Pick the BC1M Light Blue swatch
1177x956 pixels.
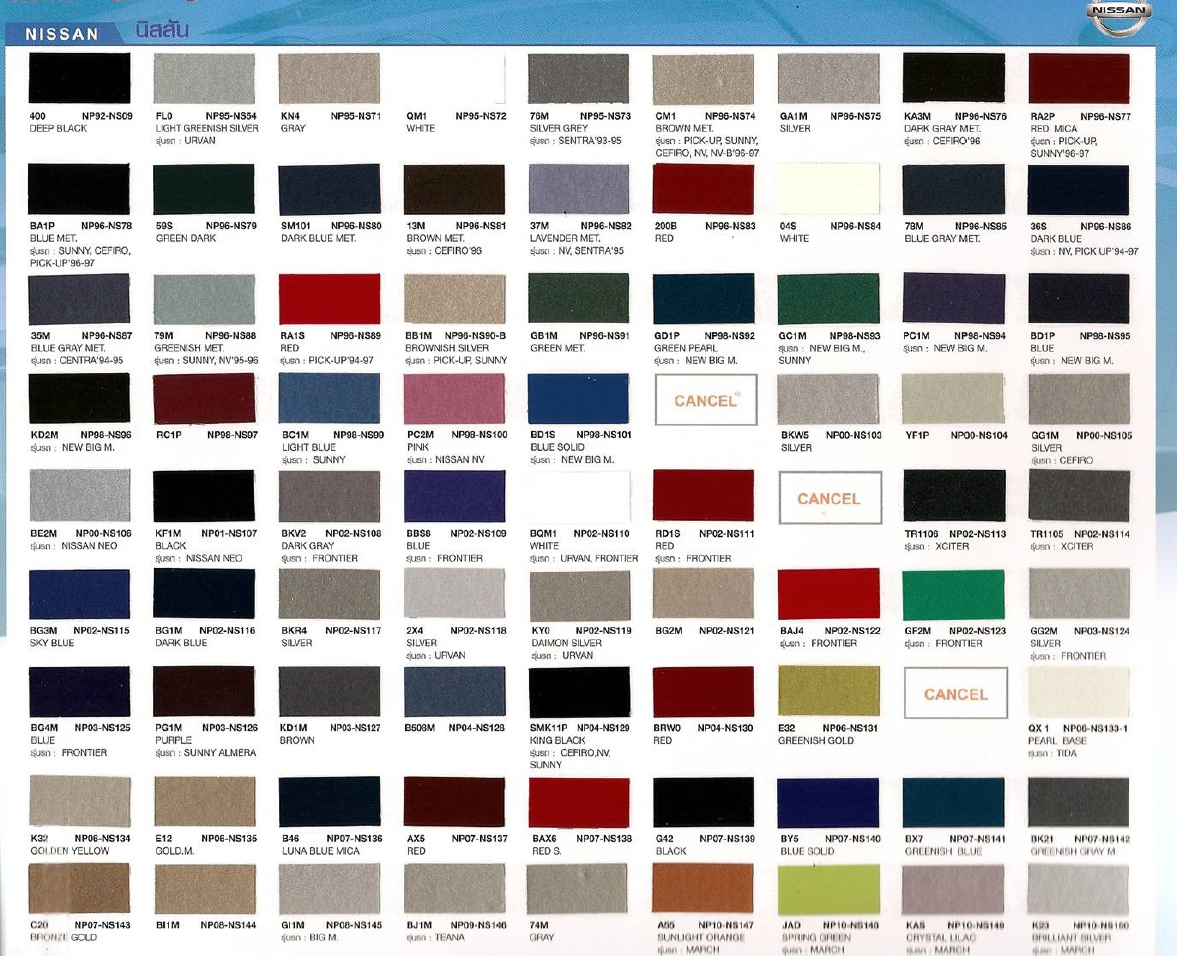click(330, 398)
